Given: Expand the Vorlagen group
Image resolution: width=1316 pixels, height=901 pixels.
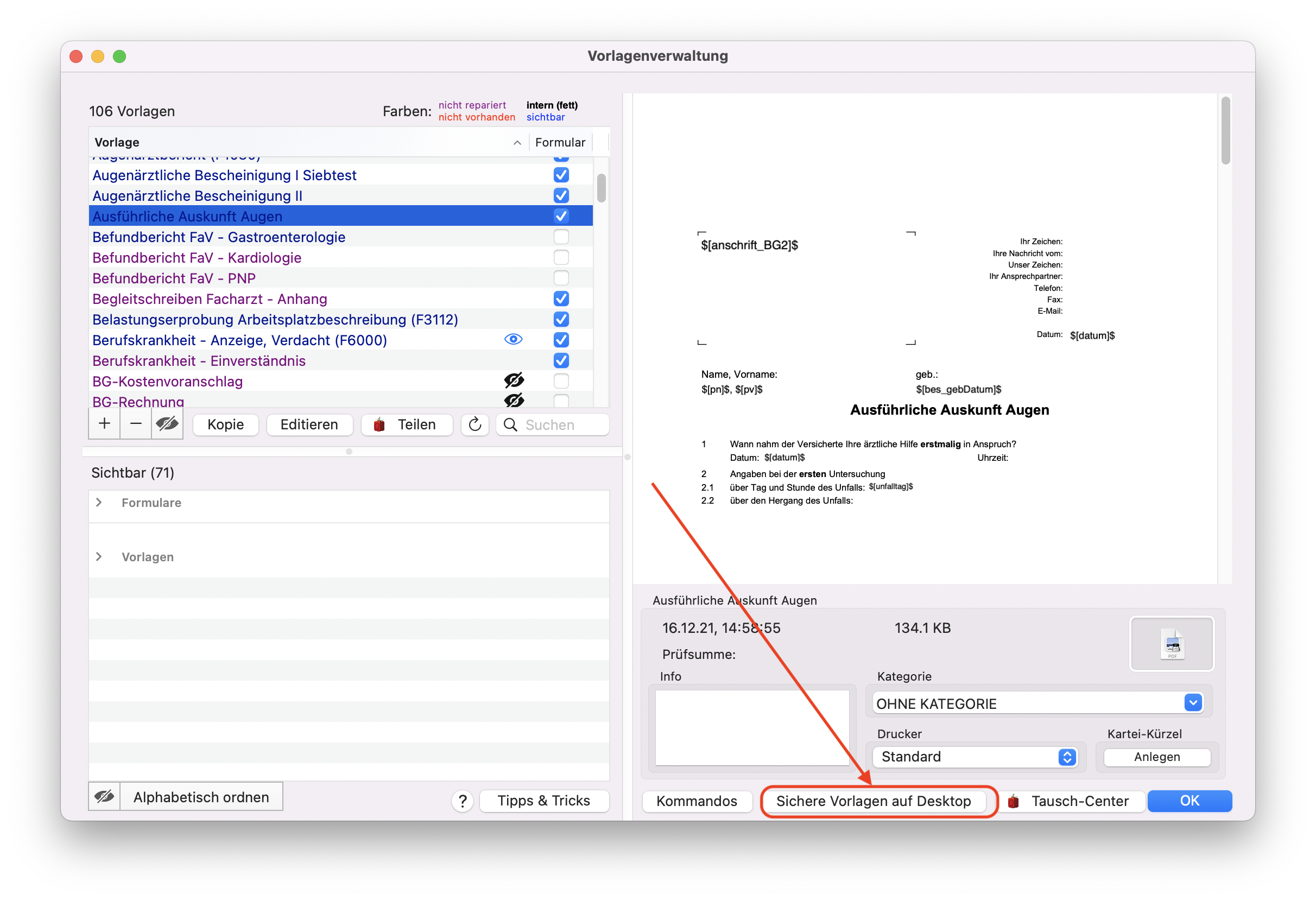Looking at the screenshot, I should (99, 557).
